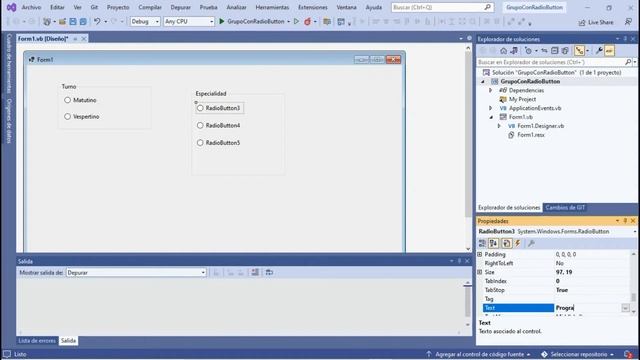Click the Home icon in Solution Explorer
Screen dimensions: 640x360
[503, 51]
